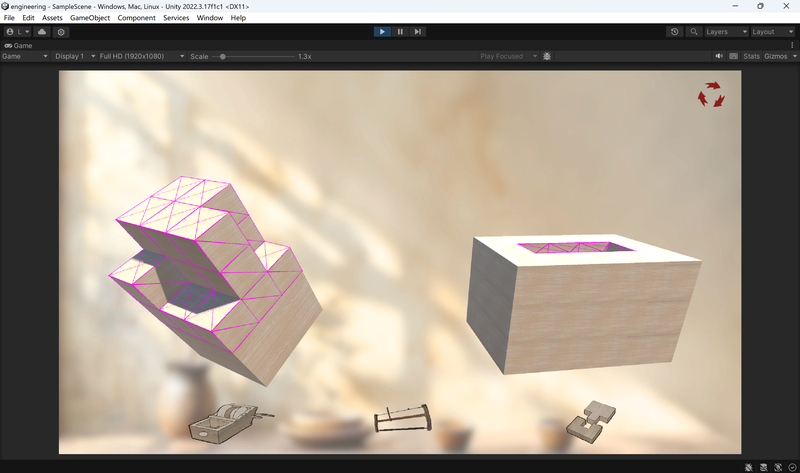Click the cloud services icon
This screenshot has width=800, height=473.
[x=42, y=32]
